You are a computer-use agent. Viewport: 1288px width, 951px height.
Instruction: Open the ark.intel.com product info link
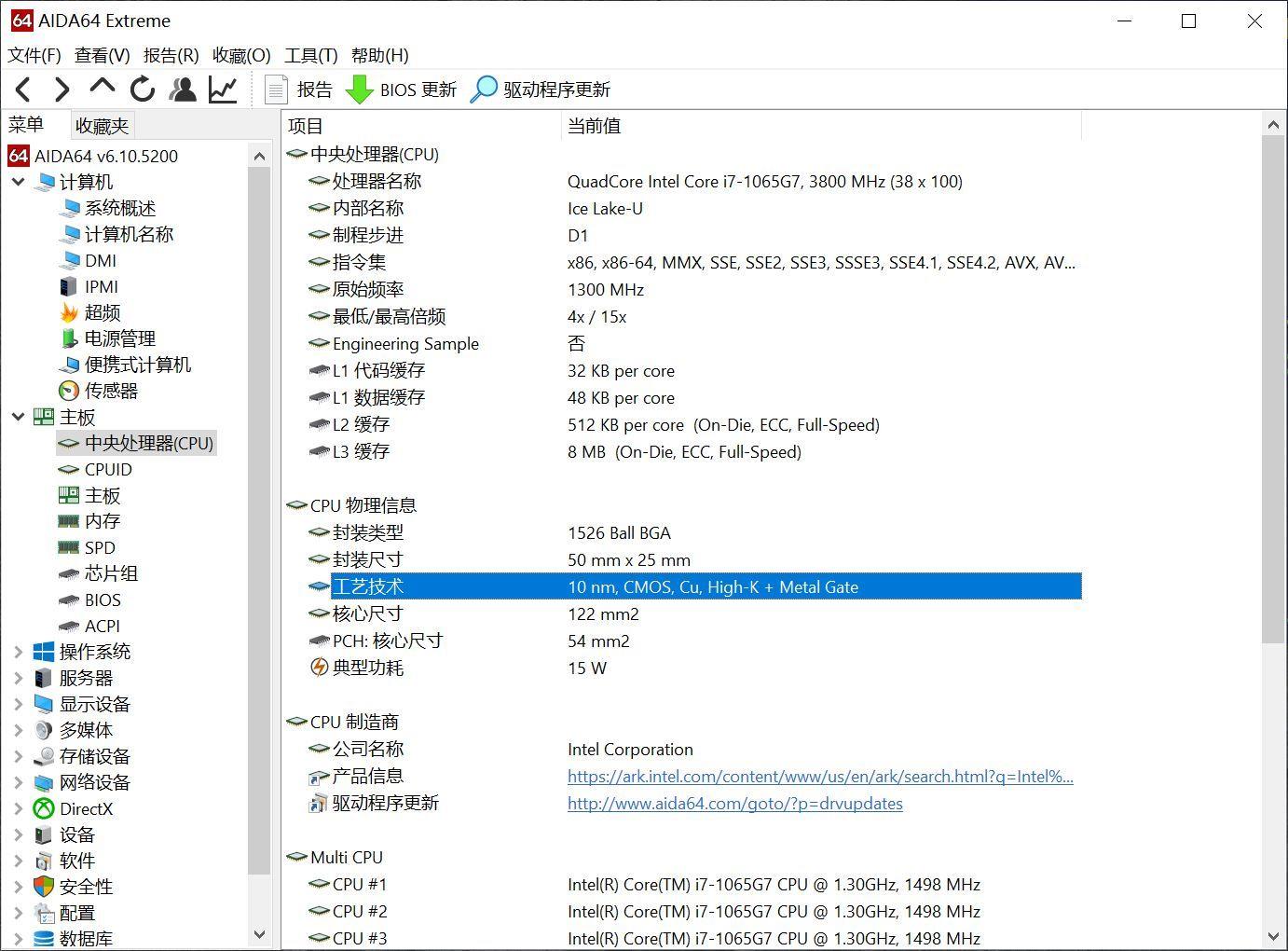click(820, 776)
